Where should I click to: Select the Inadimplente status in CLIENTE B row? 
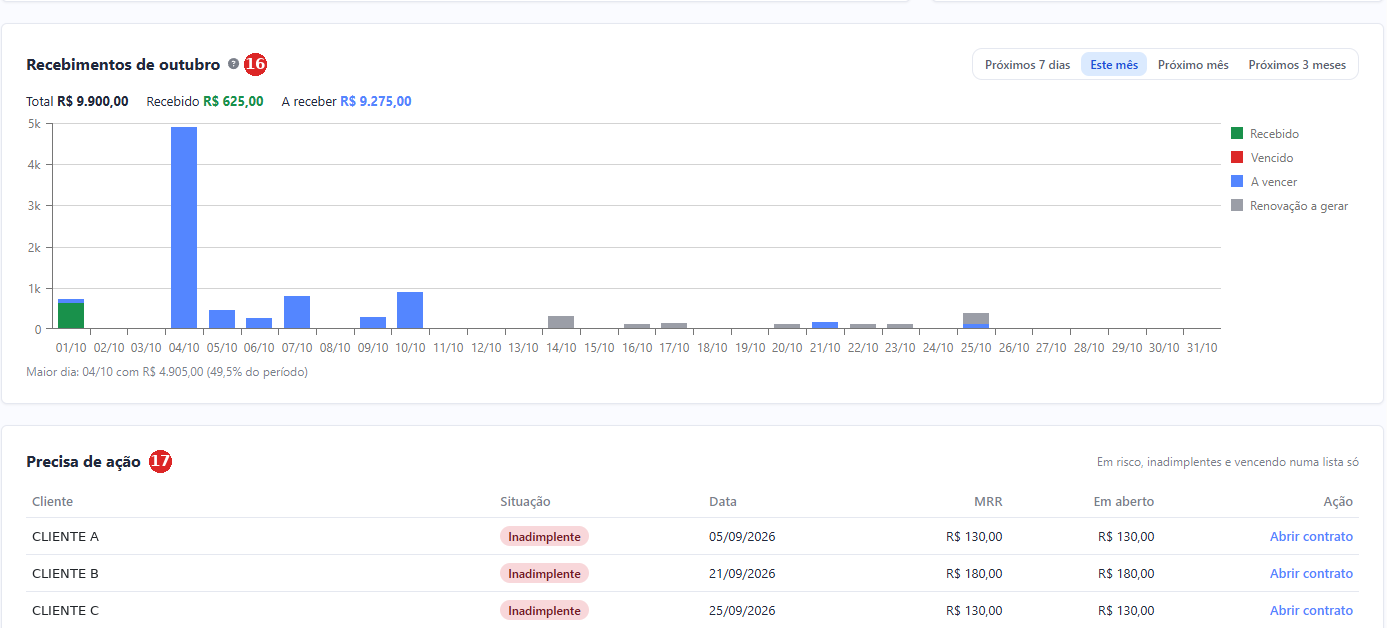[x=544, y=574]
